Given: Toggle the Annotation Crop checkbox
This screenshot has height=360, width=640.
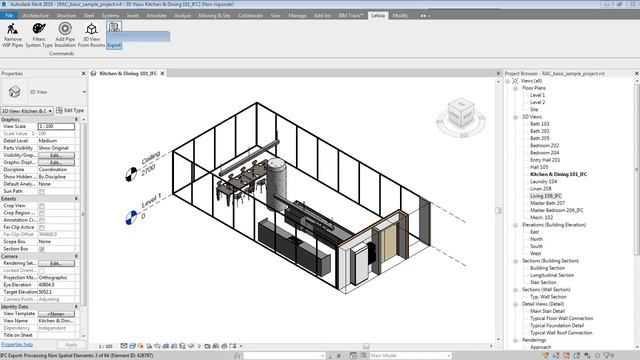Looking at the screenshot, I should [x=42, y=220].
